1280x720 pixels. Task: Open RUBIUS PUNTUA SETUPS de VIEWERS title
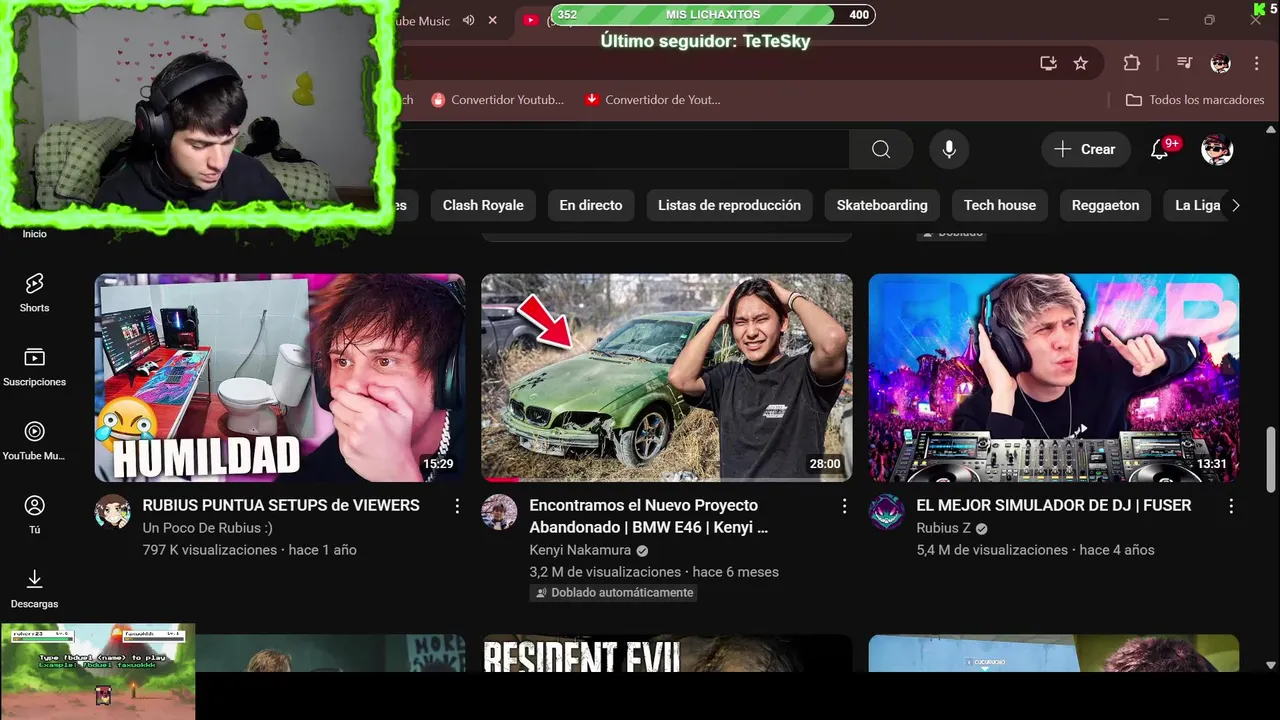(281, 506)
